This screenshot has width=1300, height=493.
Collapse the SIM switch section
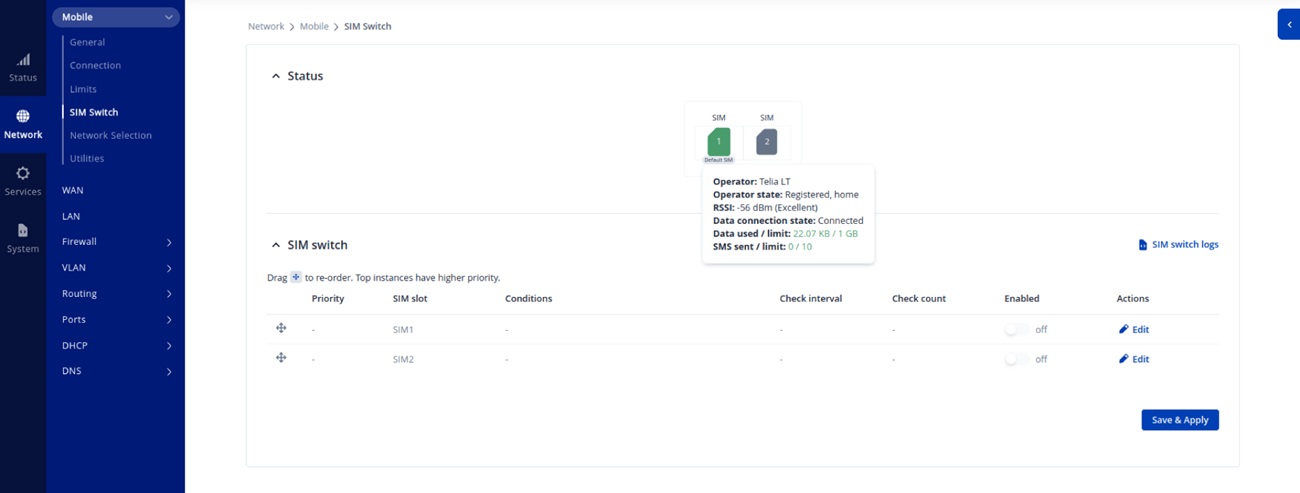point(276,245)
